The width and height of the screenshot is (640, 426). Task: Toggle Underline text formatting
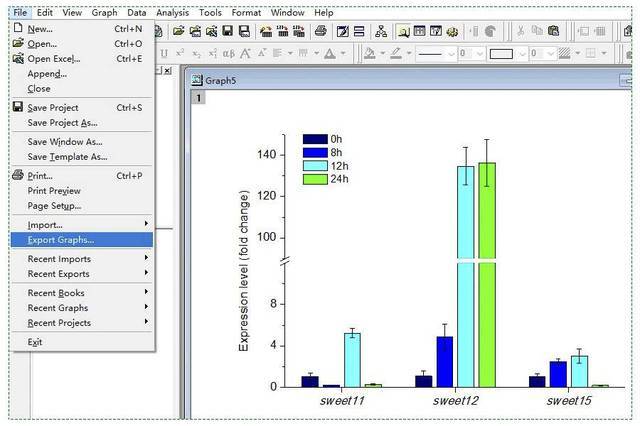coord(164,53)
